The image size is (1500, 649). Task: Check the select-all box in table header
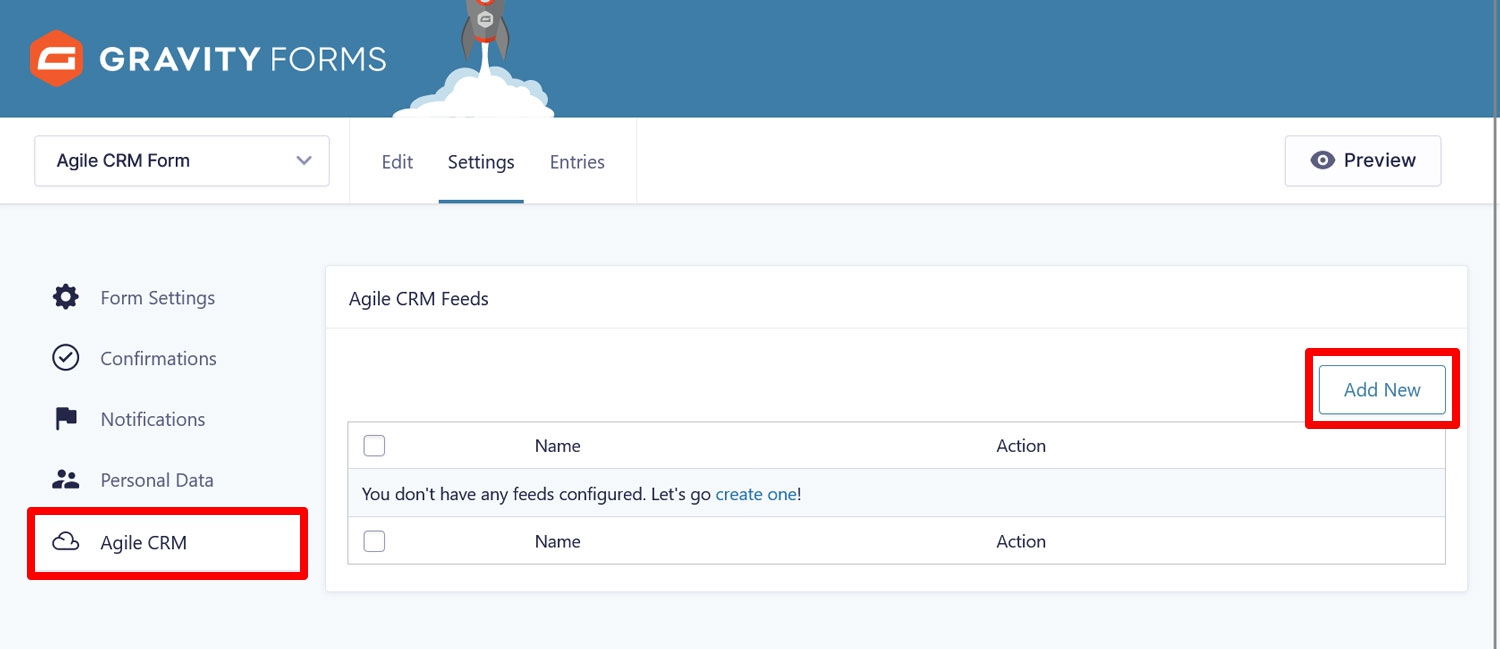tap(374, 446)
